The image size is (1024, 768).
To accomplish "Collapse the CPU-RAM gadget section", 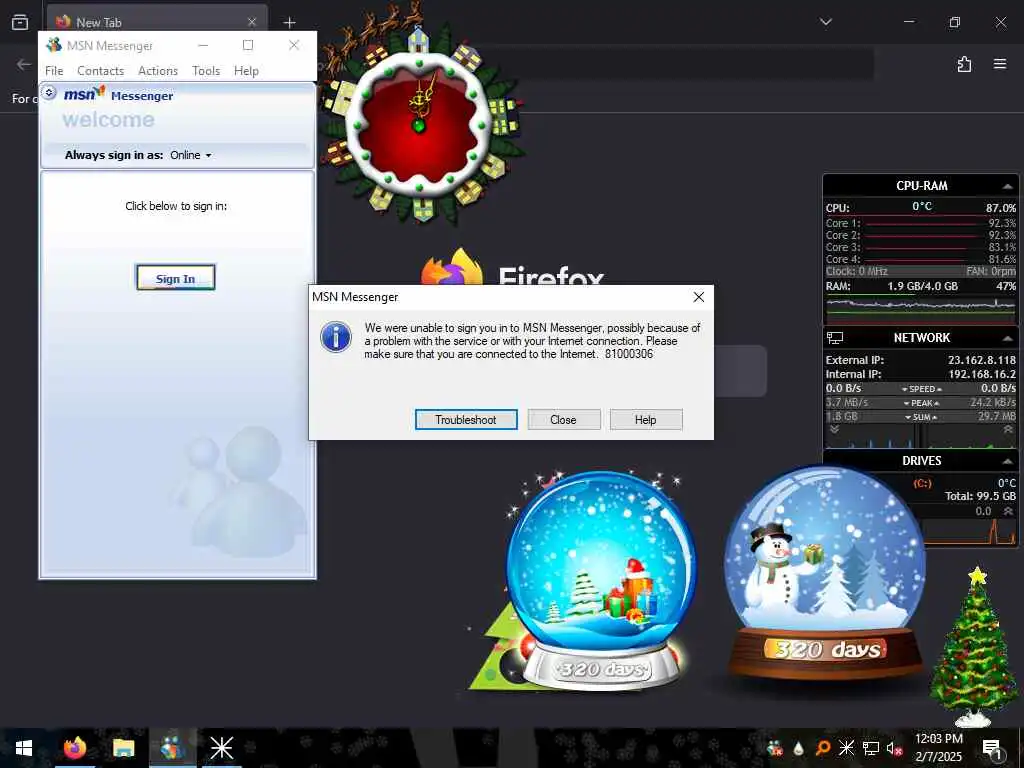I will (x=1008, y=186).
